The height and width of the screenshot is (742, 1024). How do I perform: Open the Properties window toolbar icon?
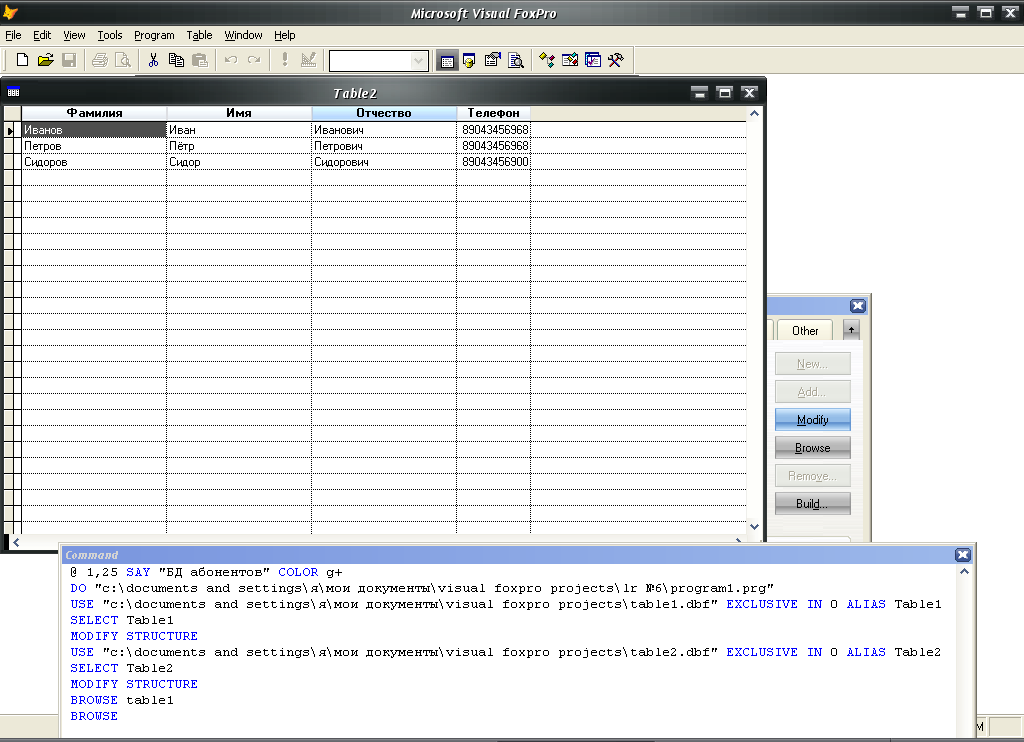[x=492, y=60]
